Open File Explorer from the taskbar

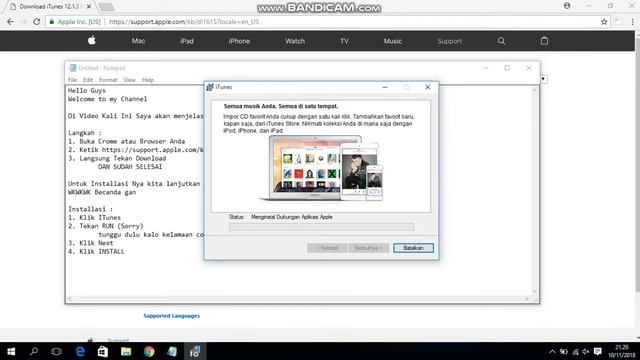click(x=126, y=351)
